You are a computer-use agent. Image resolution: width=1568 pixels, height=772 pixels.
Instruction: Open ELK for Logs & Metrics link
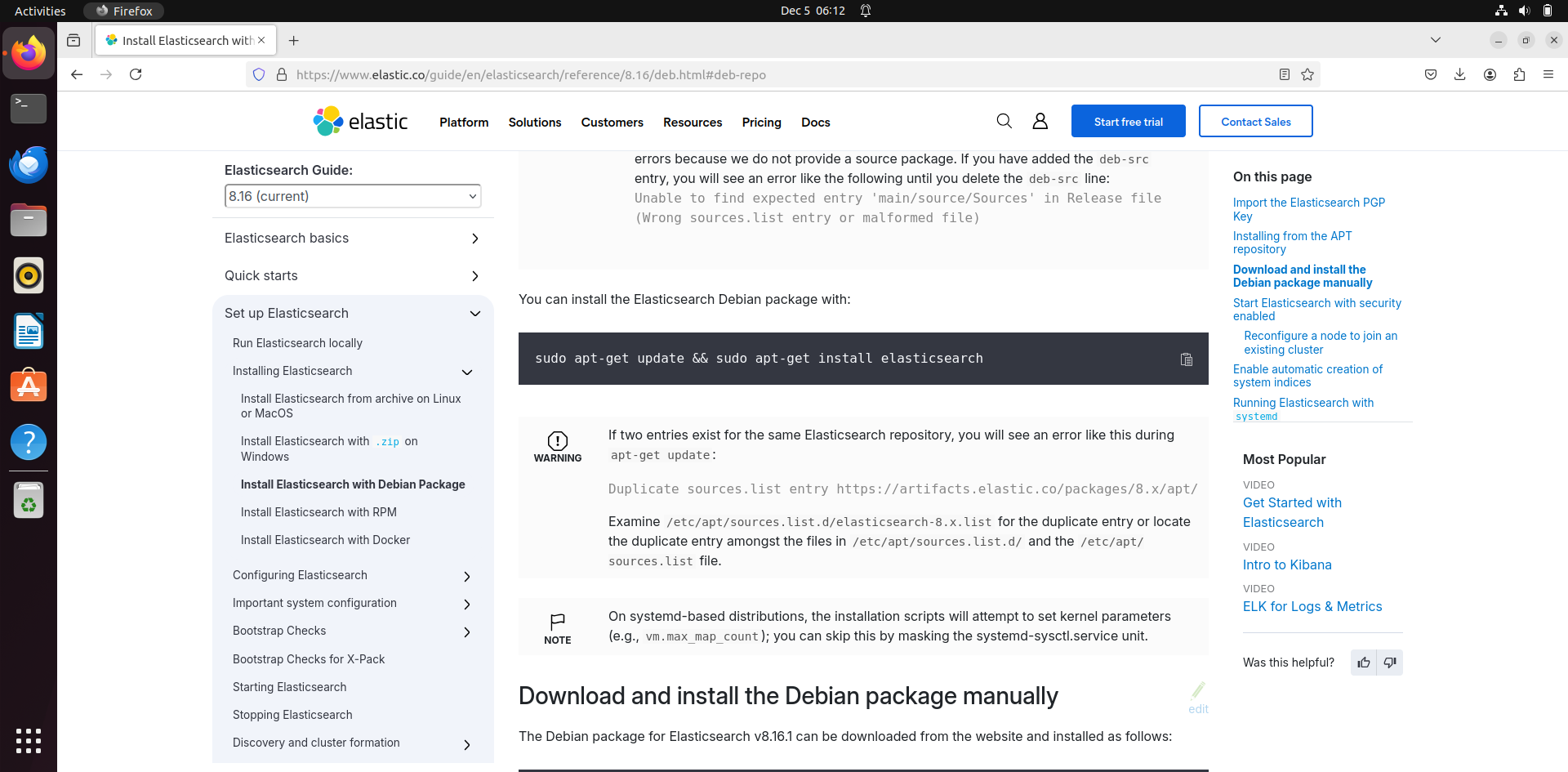tap(1312, 606)
